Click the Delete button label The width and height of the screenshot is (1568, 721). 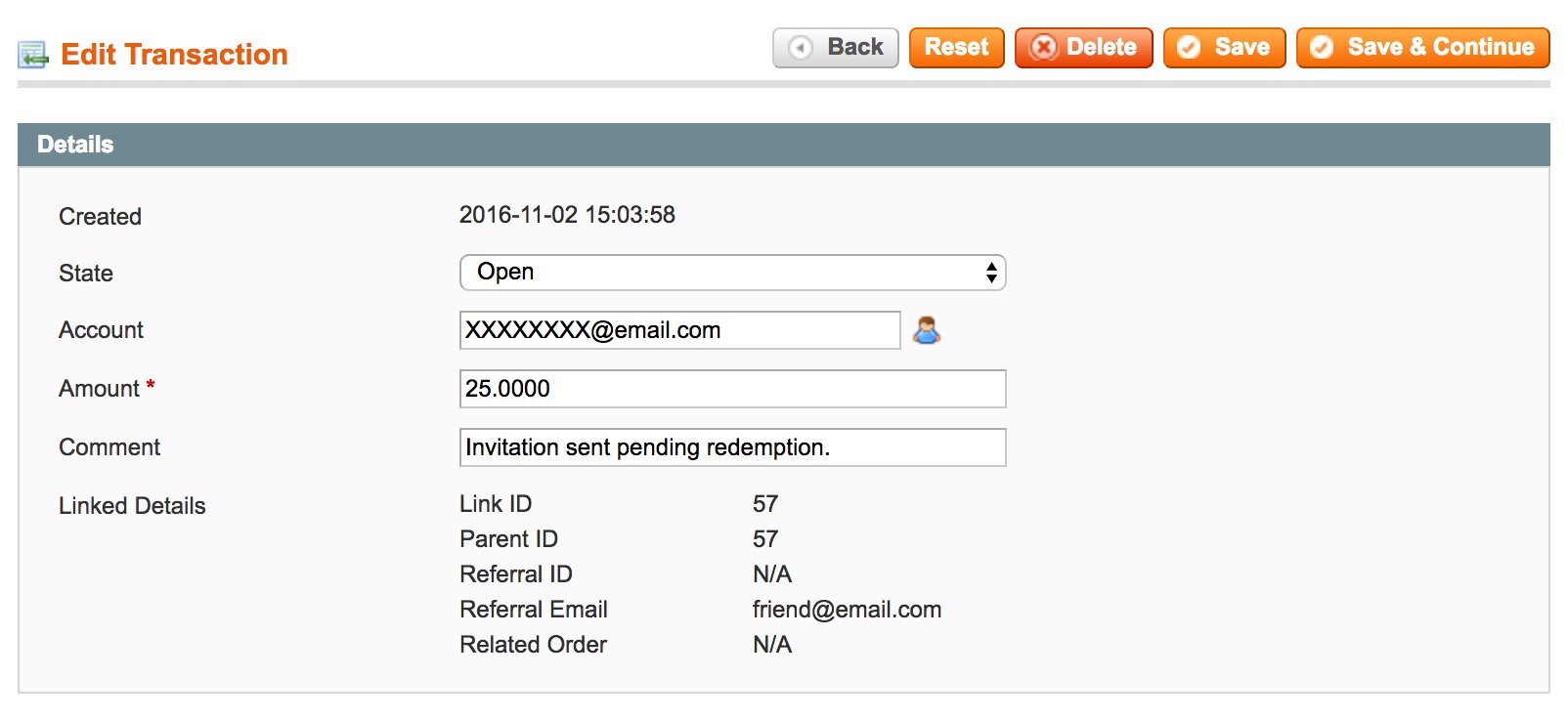point(1101,47)
